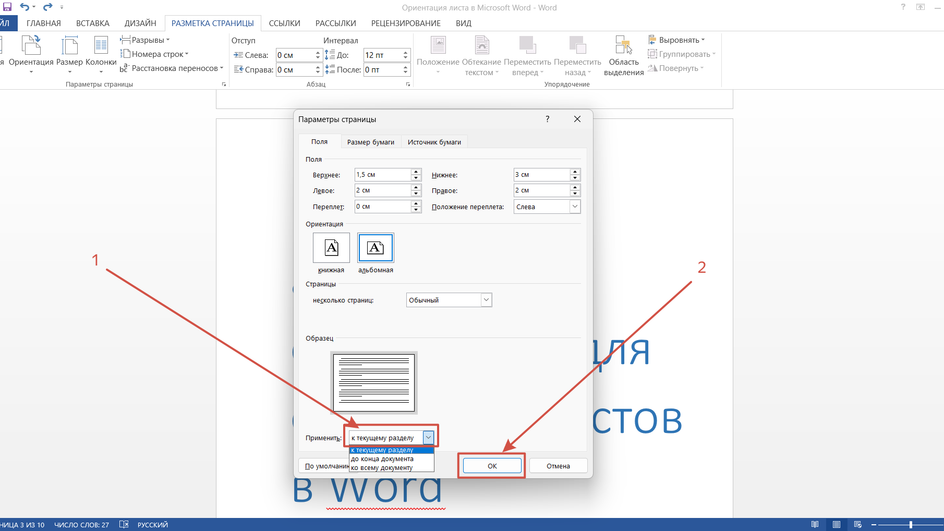Undo the last action
944x531 pixels.
tap(24, 7)
